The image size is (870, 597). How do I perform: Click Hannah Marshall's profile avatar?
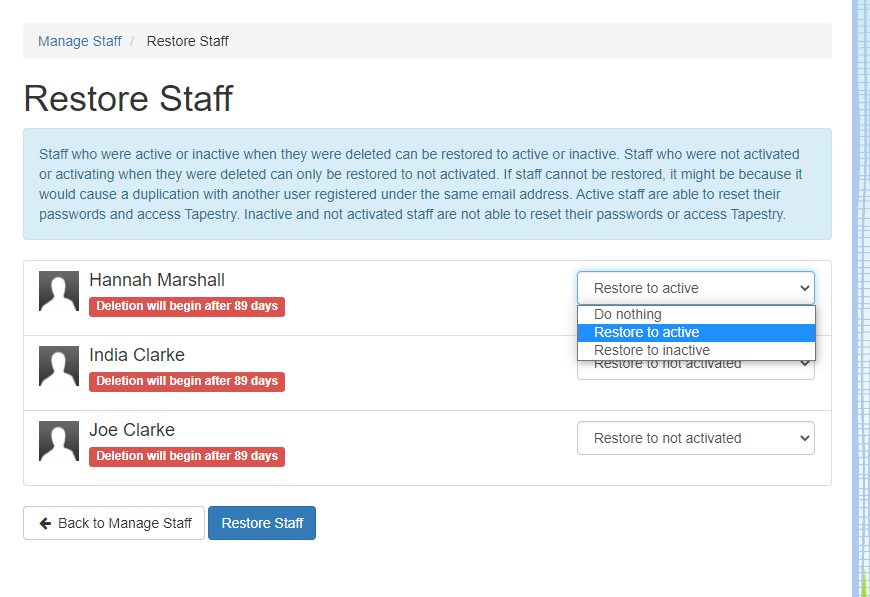click(59, 291)
